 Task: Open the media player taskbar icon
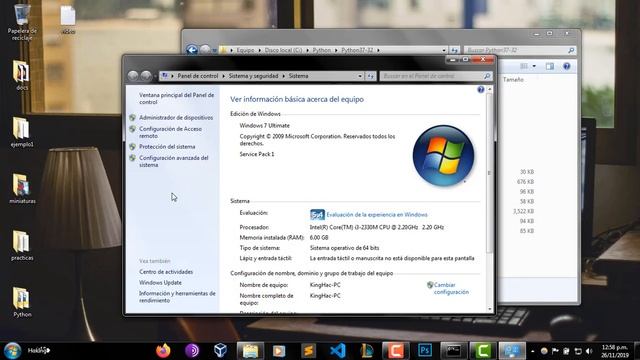pyautogui.click(x=279, y=351)
